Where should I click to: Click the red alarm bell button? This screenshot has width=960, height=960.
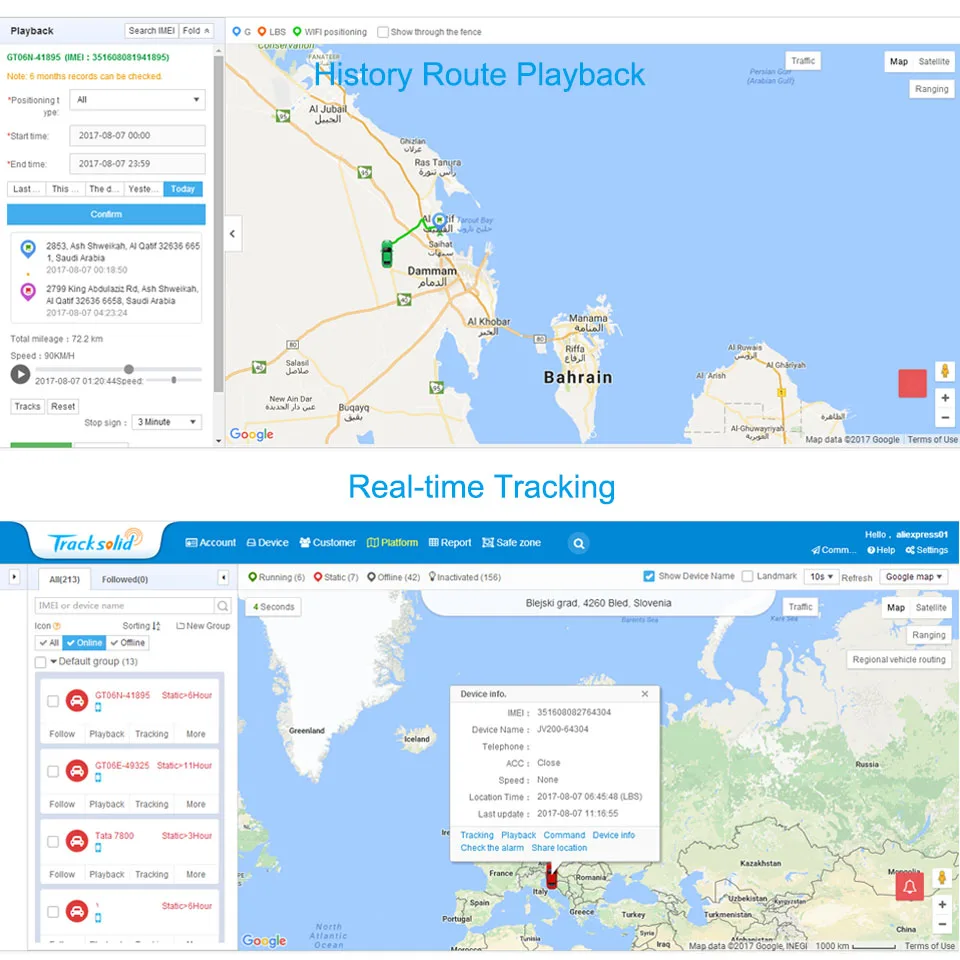[909, 886]
